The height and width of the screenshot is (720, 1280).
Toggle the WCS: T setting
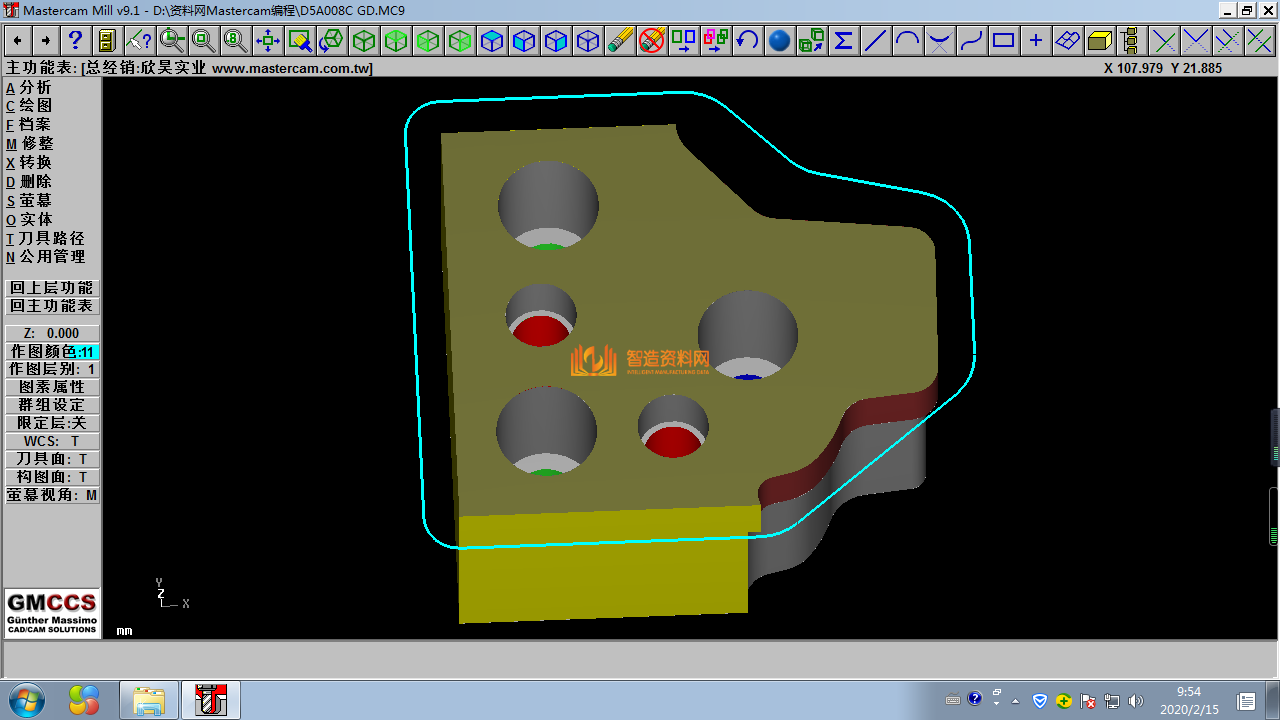point(52,441)
